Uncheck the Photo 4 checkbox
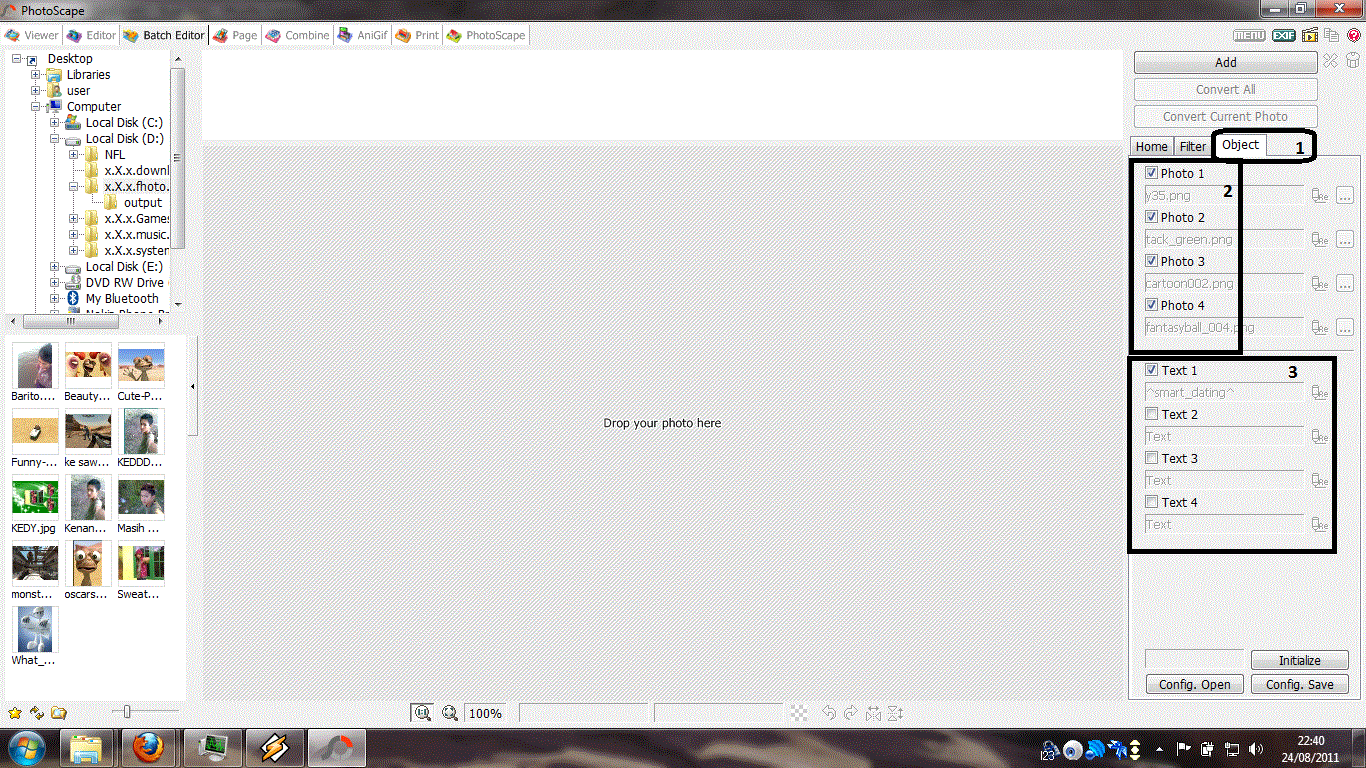 click(x=1151, y=305)
